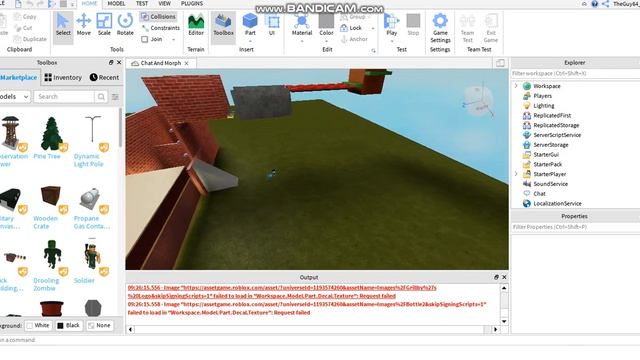Start a Team Test

(467, 28)
